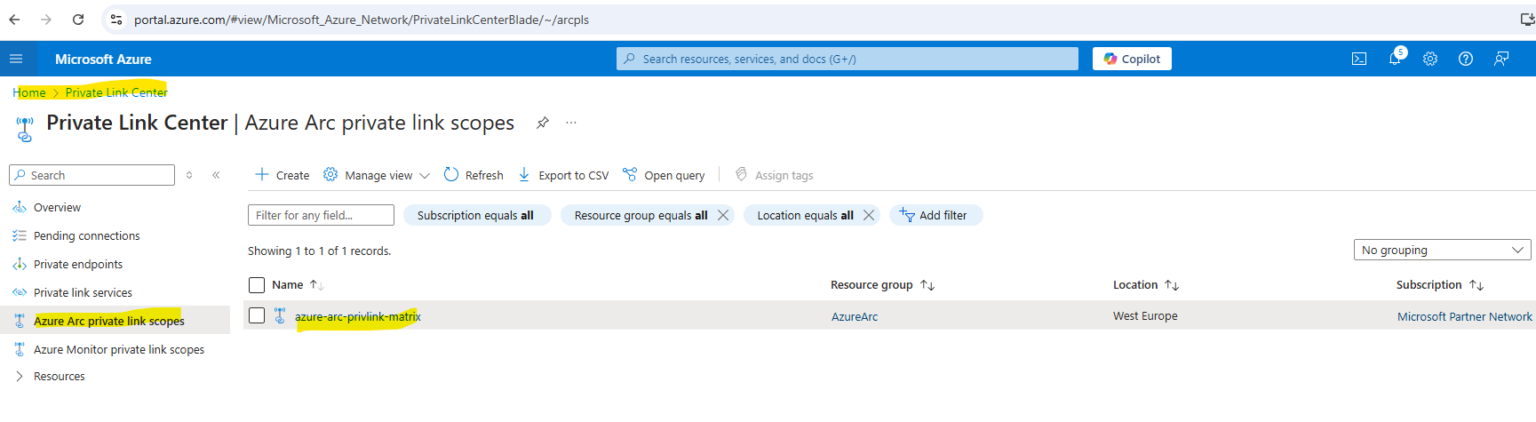Open portal settings gear
The image size is (1536, 422).
1430,59
